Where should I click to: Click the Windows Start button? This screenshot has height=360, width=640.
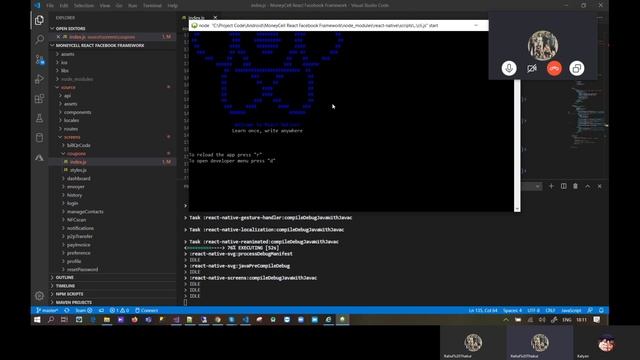37,320
